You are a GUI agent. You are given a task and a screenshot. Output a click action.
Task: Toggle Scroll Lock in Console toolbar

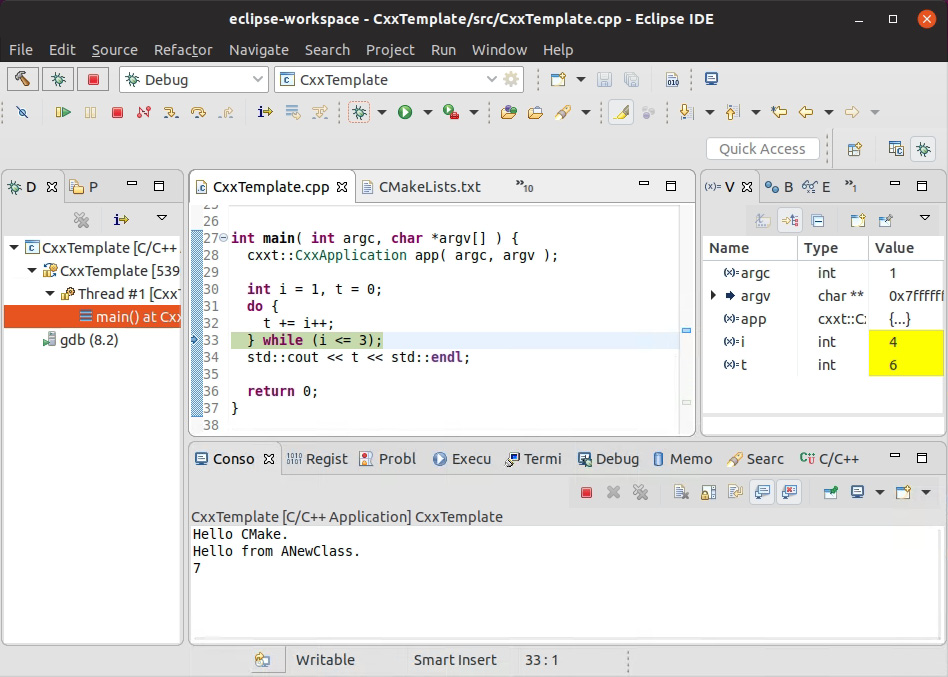(708, 492)
